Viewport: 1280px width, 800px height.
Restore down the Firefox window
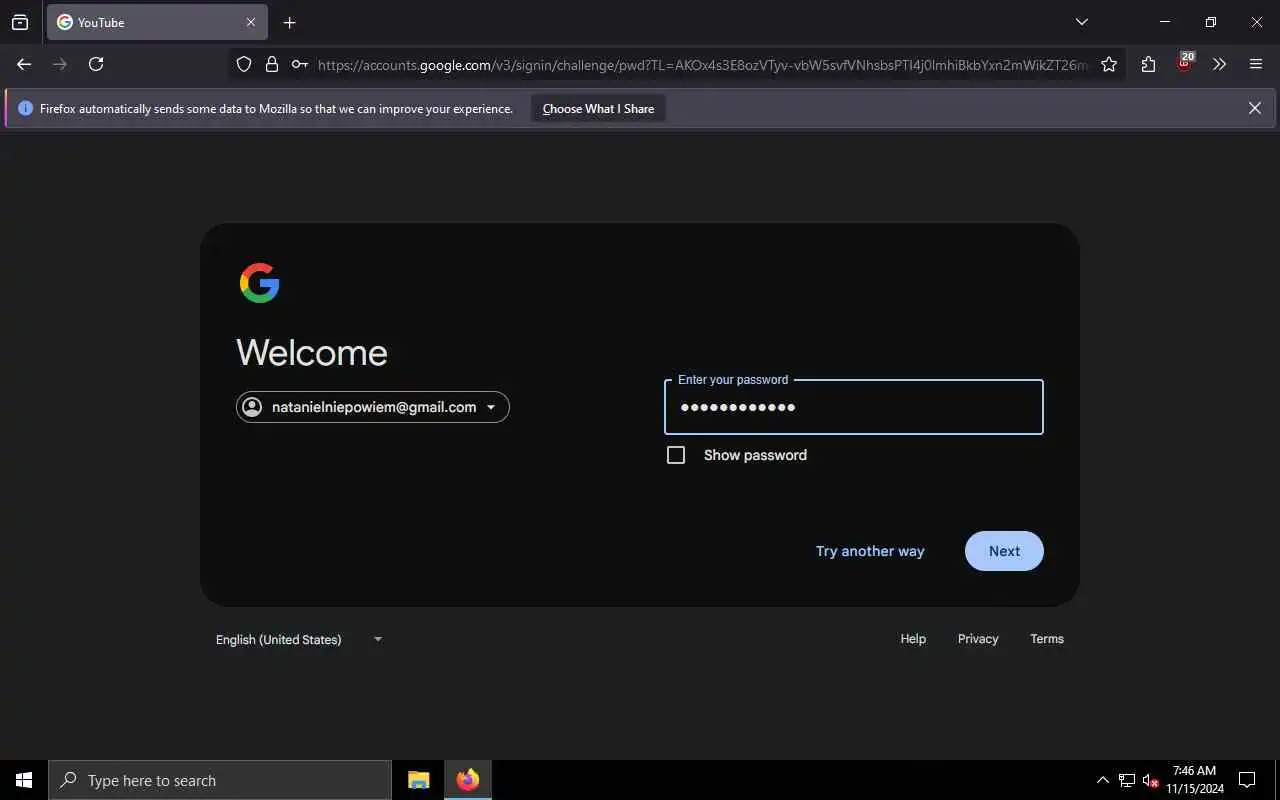click(x=1211, y=22)
